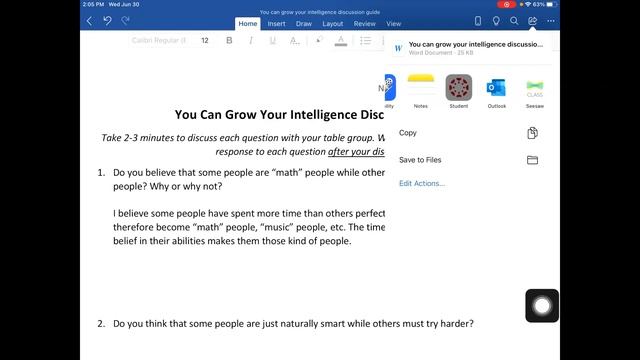Open the mobile view icon

click(x=478, y=21)
